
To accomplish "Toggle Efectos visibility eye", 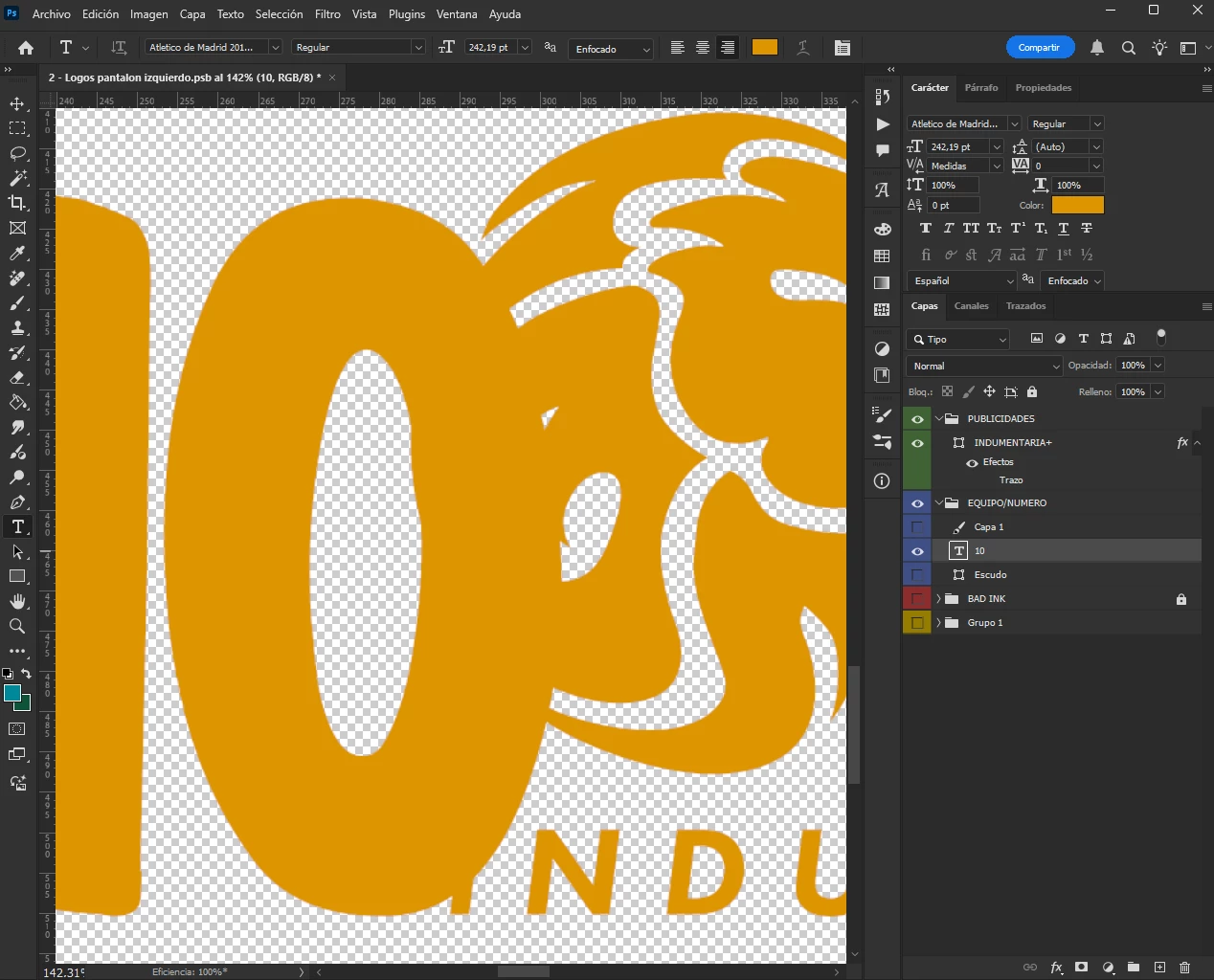I will pos(972,462).
